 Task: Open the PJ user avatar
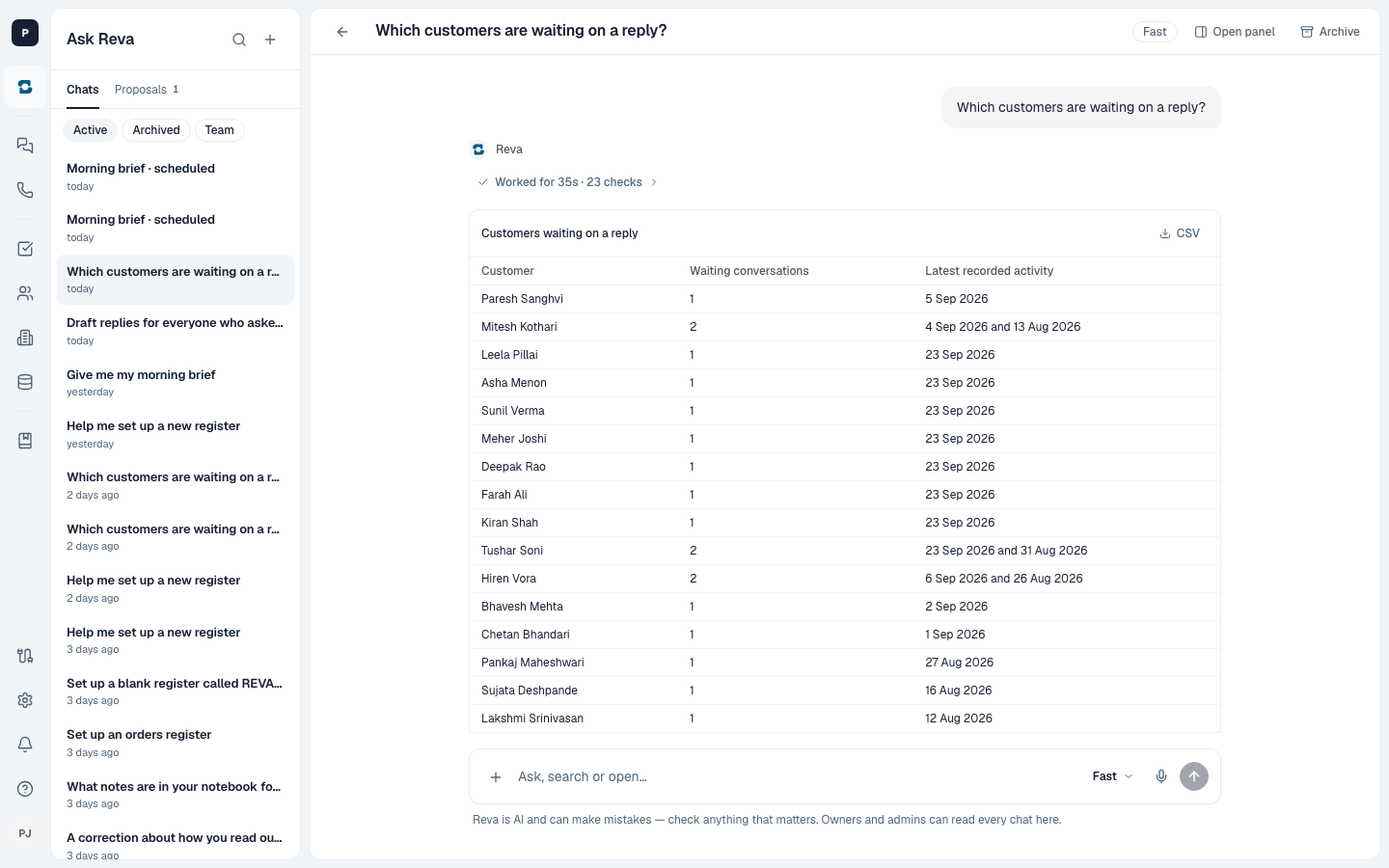click(x=25, y=833)
